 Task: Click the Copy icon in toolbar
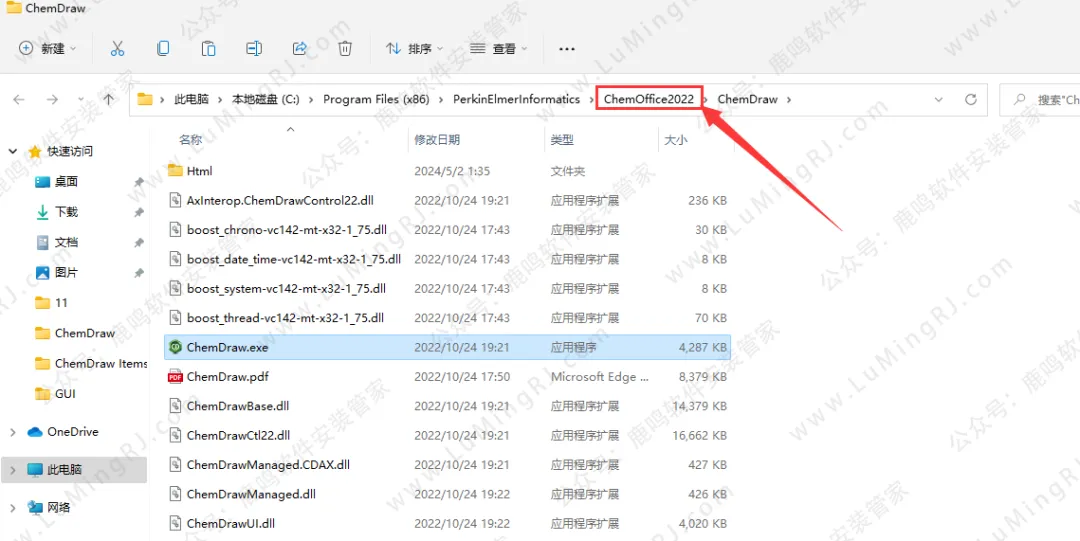163,48
